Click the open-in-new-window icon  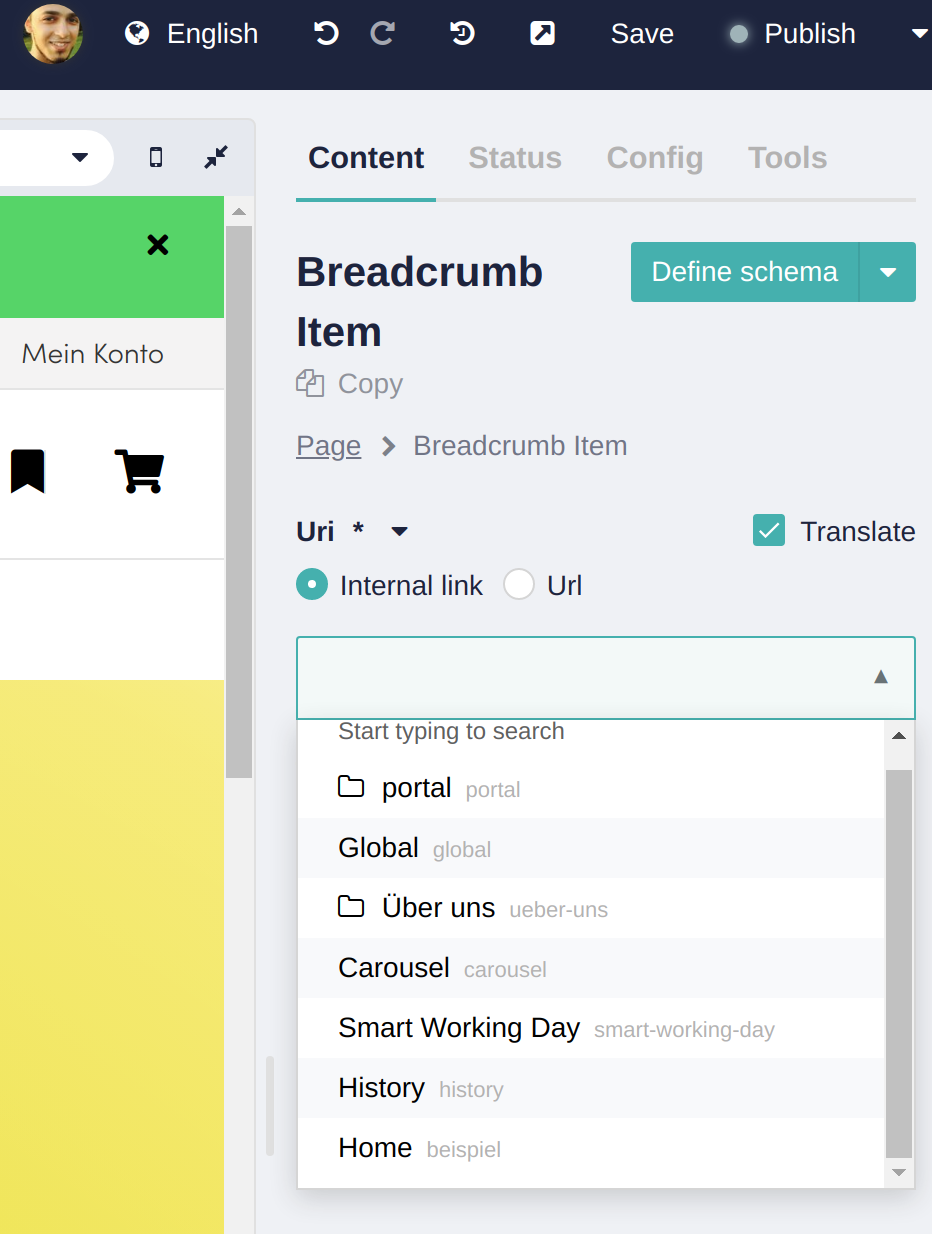pyautogui.click(x=541, y=33)
